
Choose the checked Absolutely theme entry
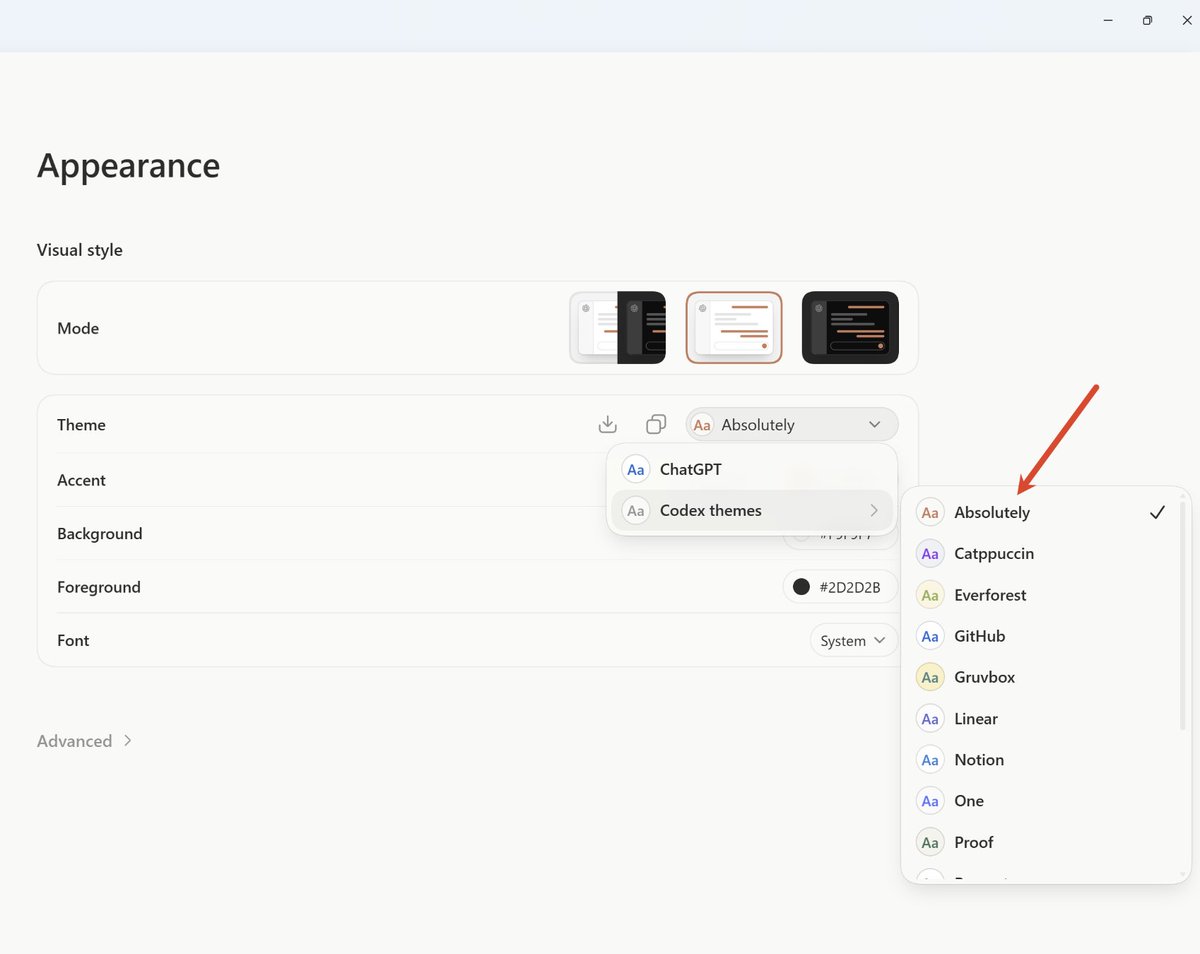point(1042,512)
